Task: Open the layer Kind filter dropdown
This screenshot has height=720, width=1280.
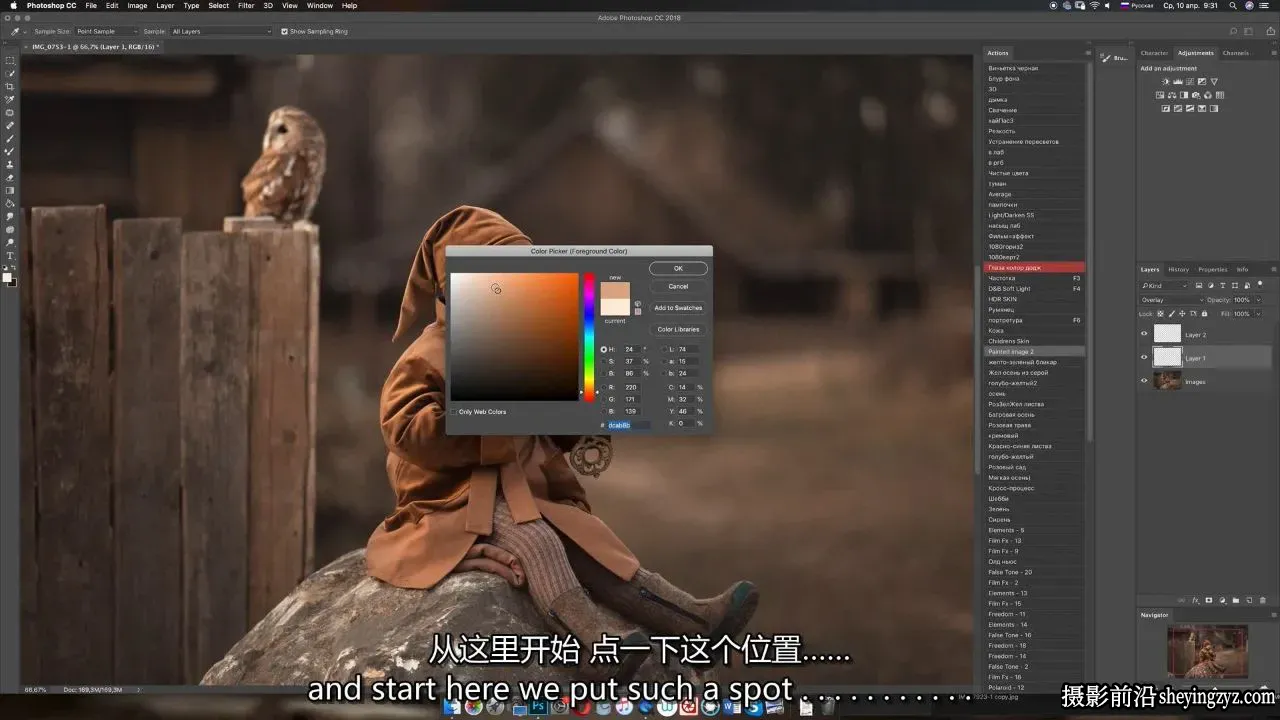Action: [x=1162, y=286]
